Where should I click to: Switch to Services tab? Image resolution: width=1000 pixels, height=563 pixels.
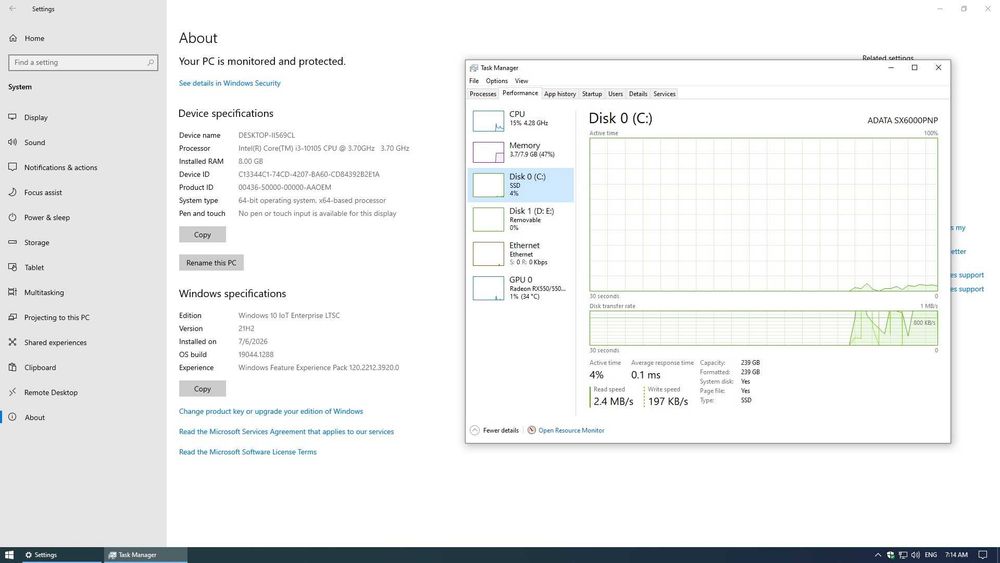point(664,94)
